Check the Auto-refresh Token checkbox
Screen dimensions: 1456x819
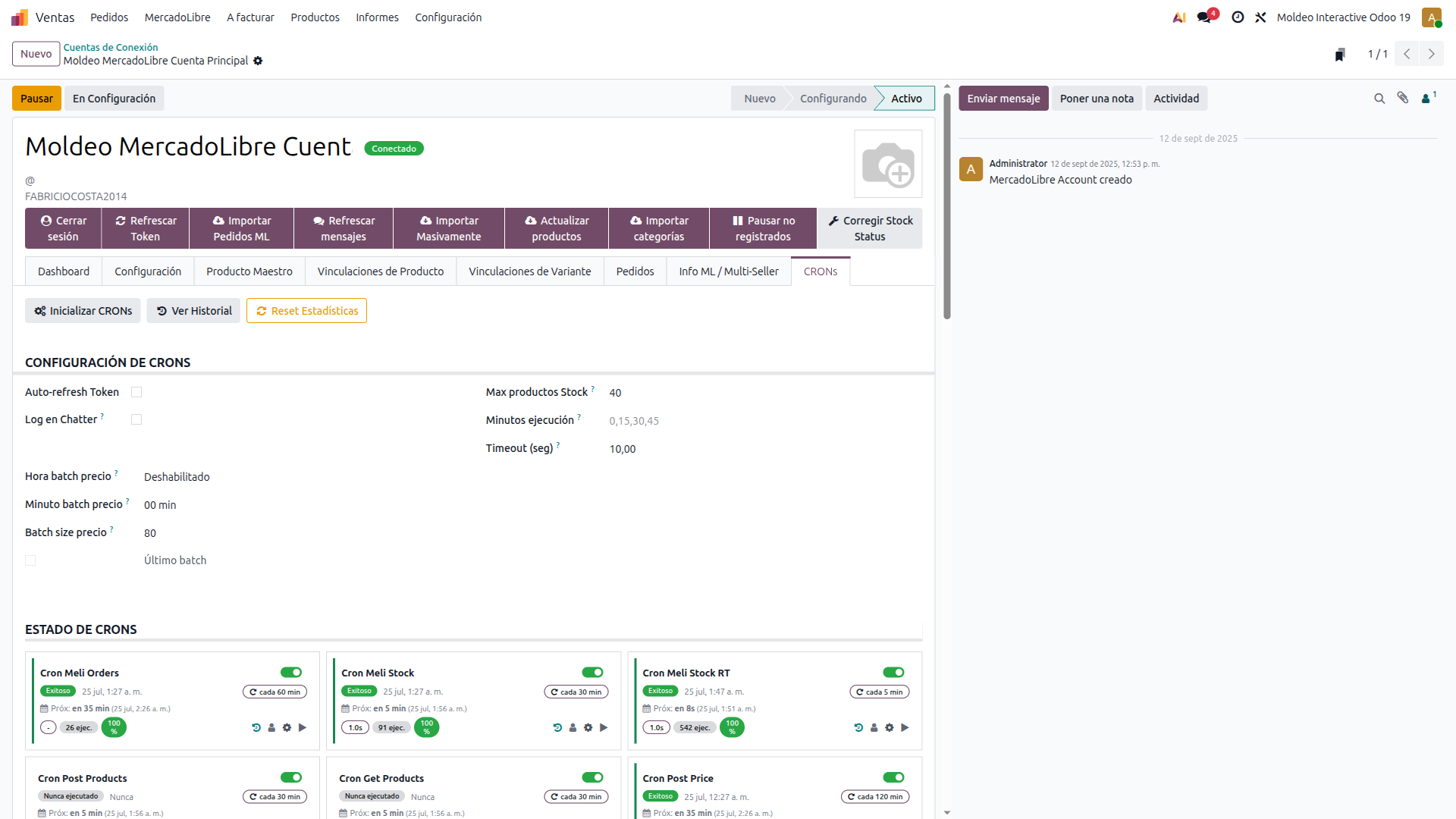click(136, 392)
